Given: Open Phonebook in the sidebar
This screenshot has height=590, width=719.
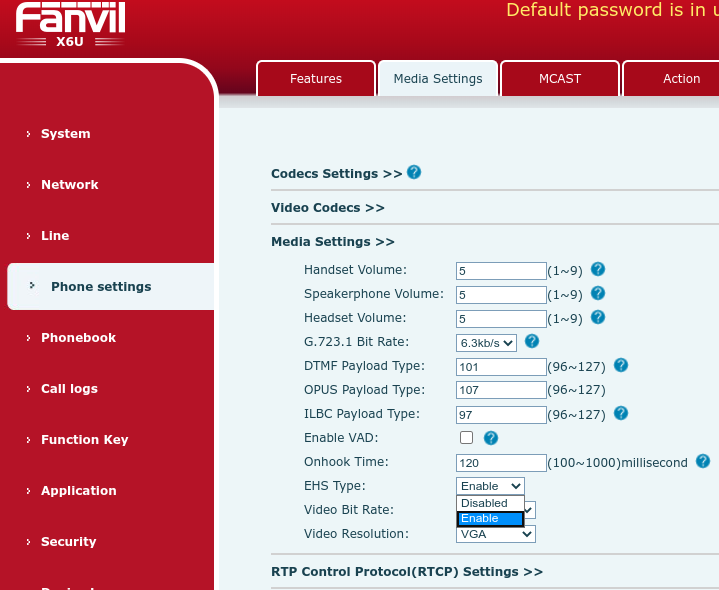Looking at the screenshot, I should click(x=78, y=338).
